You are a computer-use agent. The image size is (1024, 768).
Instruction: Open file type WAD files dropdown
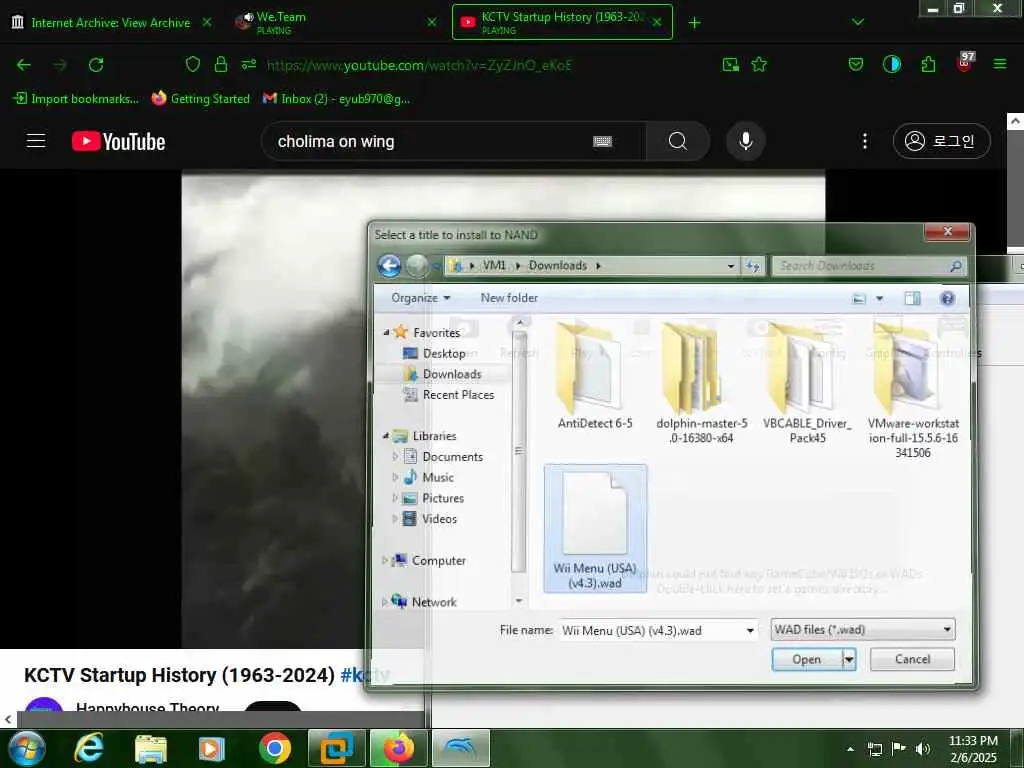click(x=863, y=630)
